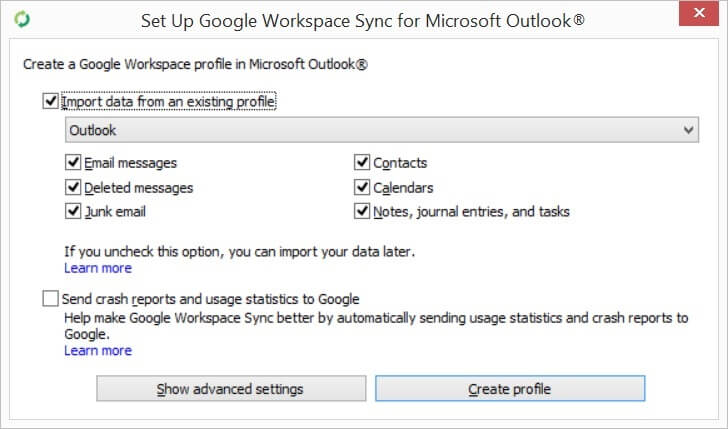
Task: Uncheck Notes, journal entries, and tasks
Action: pos(362,211)
